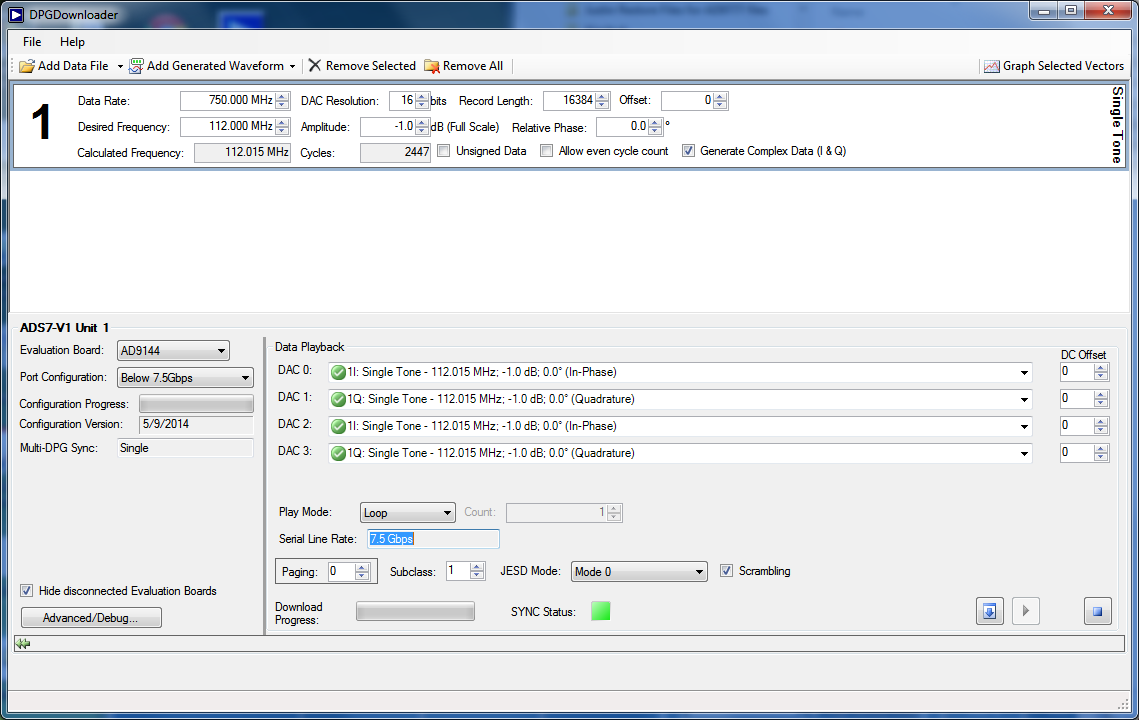This screenshot has width=1139, height=720.
Task: Click the Add Generated Waveform icon
Action: (136, 66)
